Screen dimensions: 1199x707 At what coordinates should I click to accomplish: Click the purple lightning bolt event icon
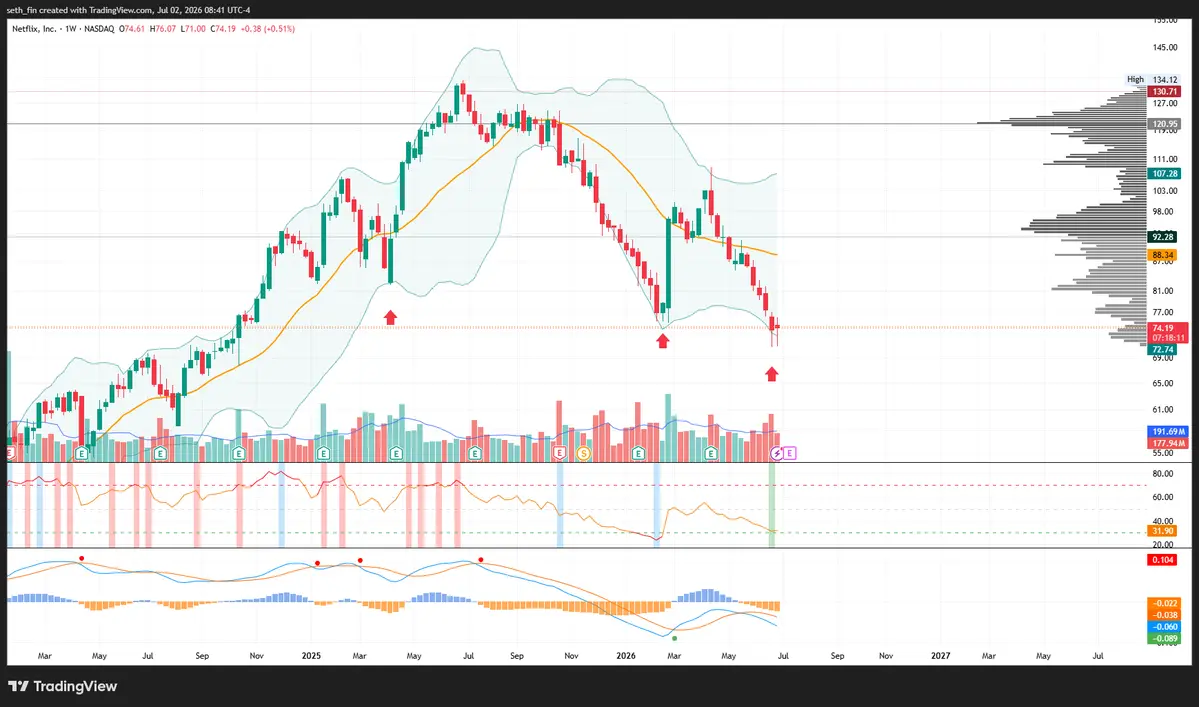click(777, 453)
